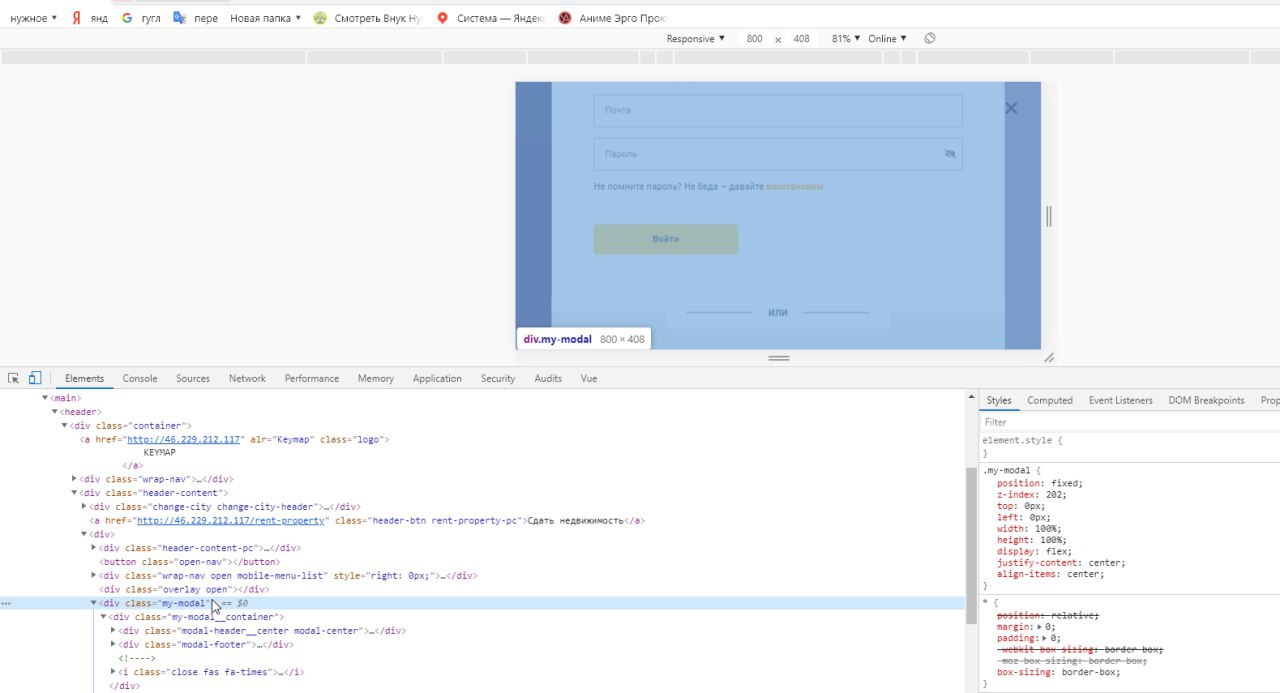The width and height of the screenshot is (1280, 693).
Task: Expand the mobile-menu-list div node
Action: click(x=95, y=576)
